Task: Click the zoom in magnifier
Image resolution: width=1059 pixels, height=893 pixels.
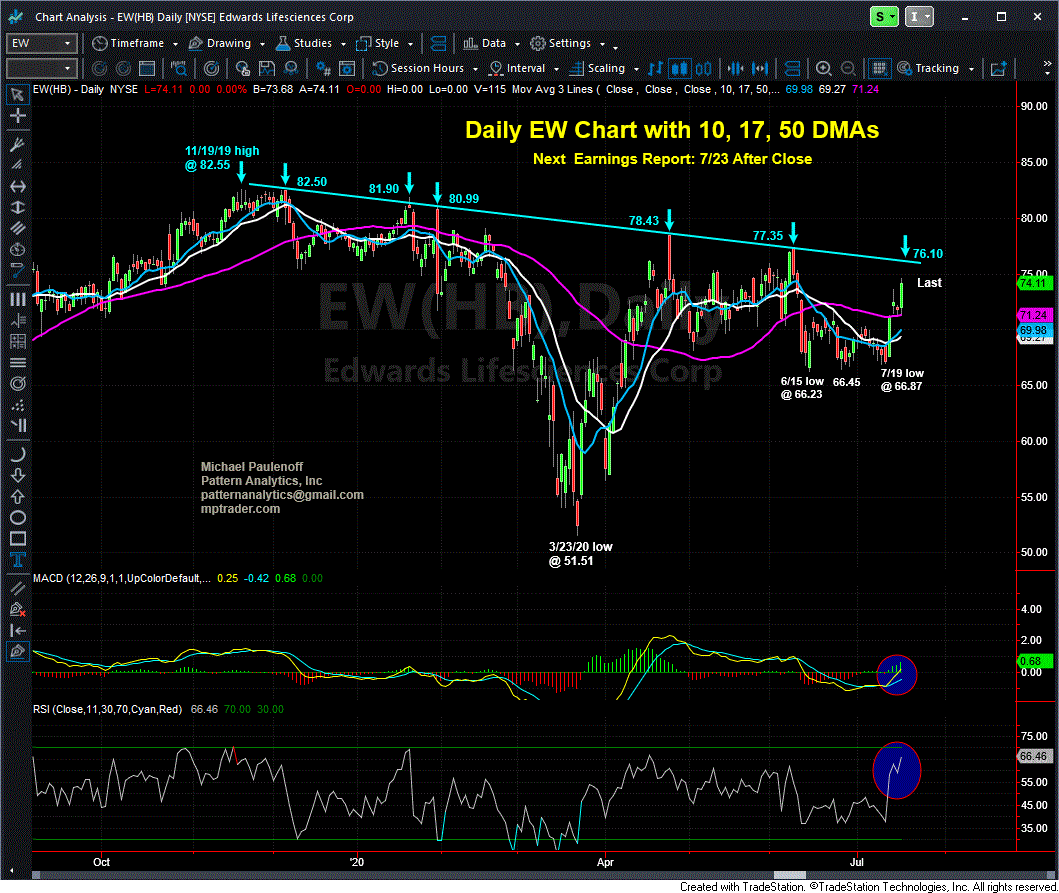Action: (823, 68)
